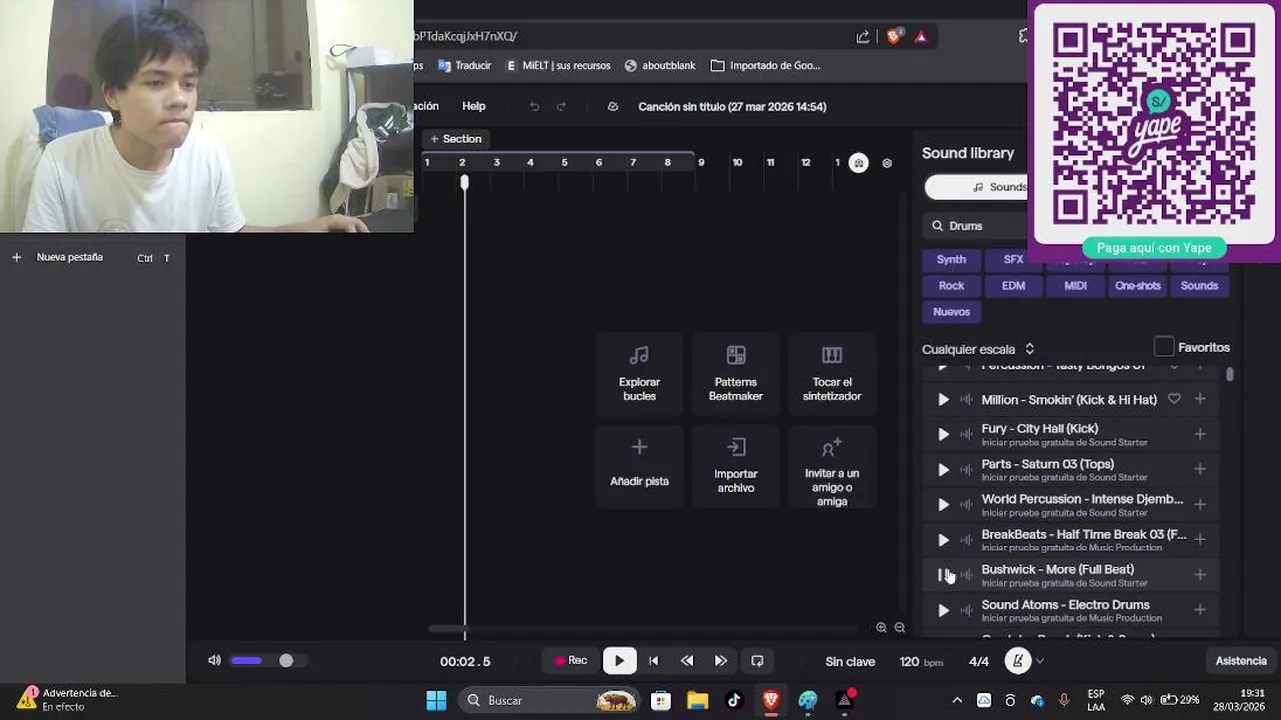Click the cloud save status icon
This screenshot has height=720, width=1281.
(613, 106)
